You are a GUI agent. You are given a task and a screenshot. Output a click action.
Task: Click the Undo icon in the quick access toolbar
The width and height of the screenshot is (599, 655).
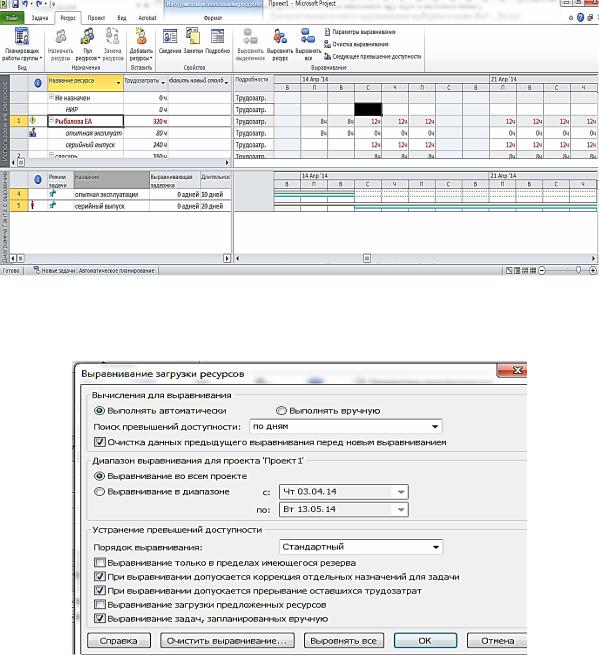point(25,4)
